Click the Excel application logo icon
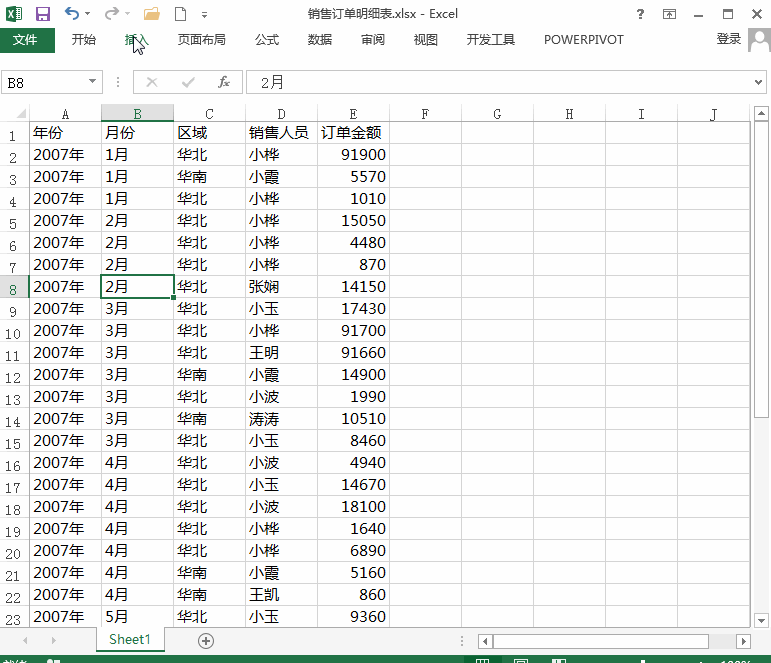 14,14
